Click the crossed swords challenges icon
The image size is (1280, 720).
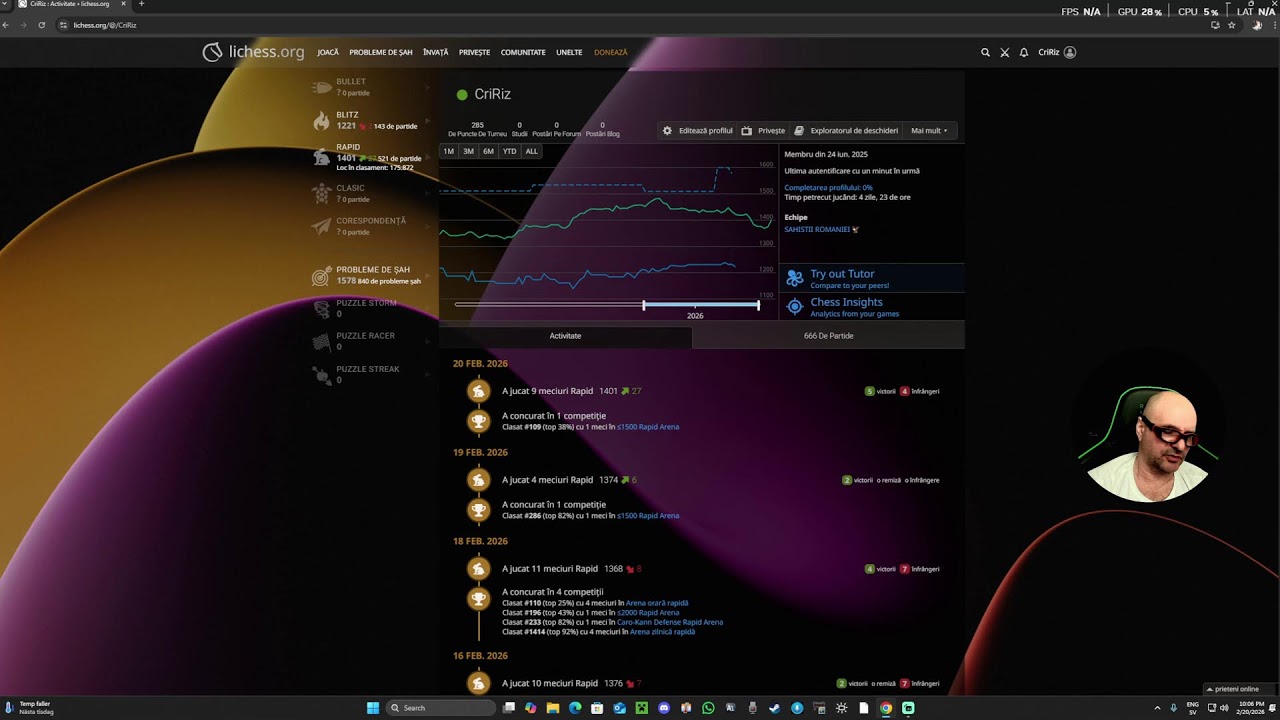point(1005,52)
